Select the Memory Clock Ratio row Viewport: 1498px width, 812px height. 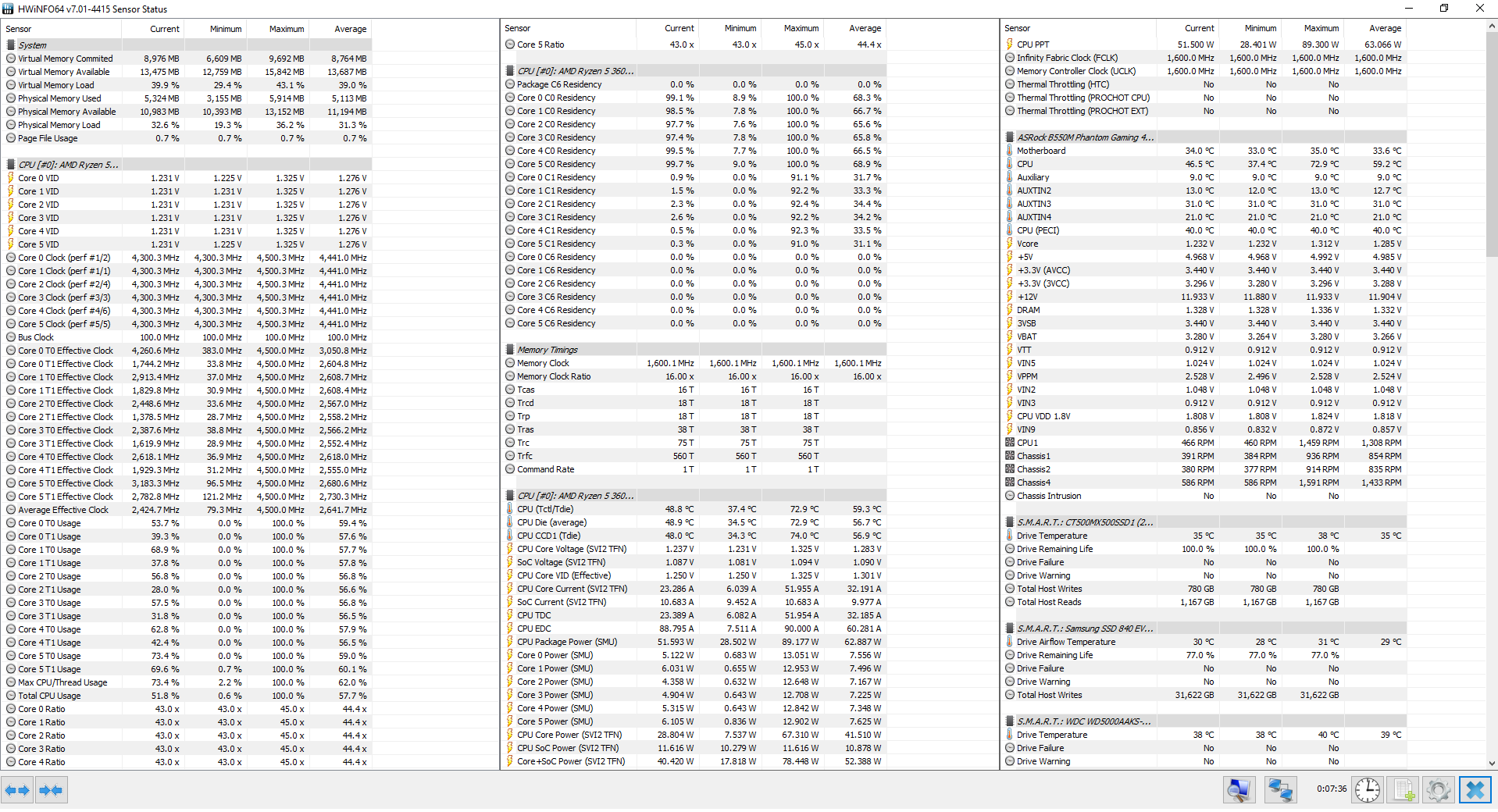tap(694, 376)
